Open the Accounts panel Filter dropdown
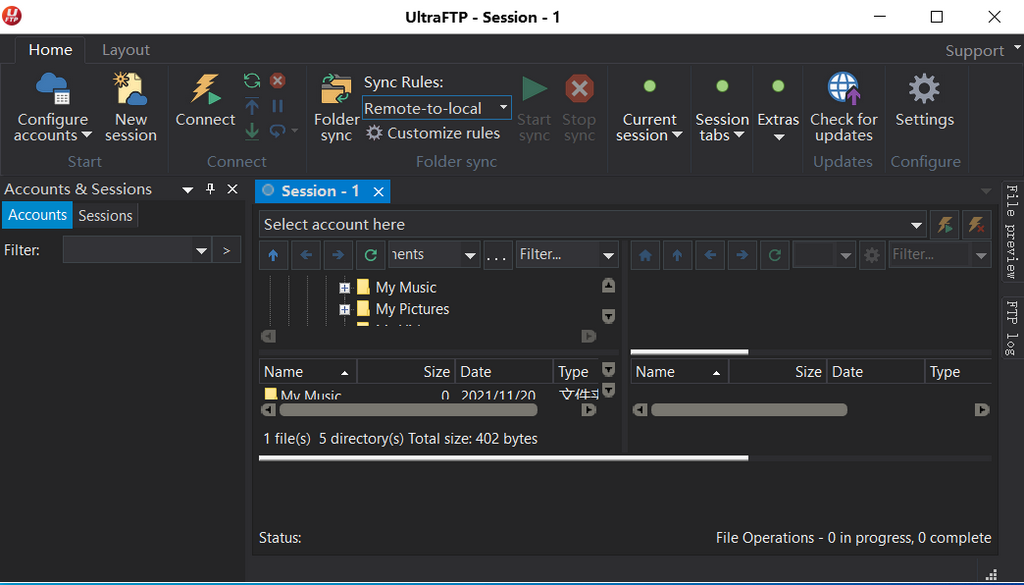This screenshot has height=585, width=1024. tap(201, 251)
